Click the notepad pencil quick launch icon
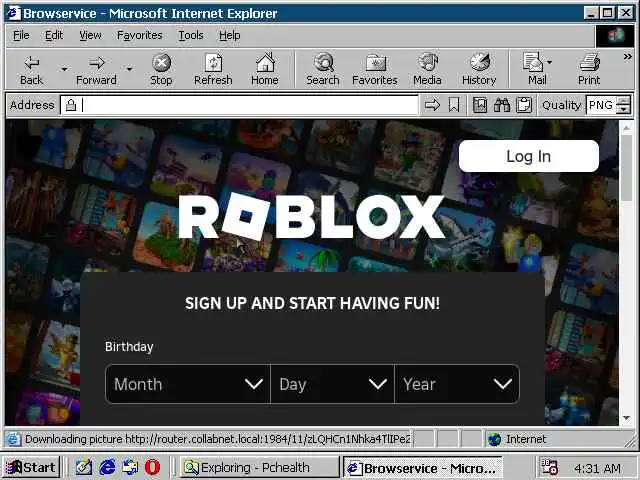The height and width of the screenshot is (480, 640). pos(84,467)
